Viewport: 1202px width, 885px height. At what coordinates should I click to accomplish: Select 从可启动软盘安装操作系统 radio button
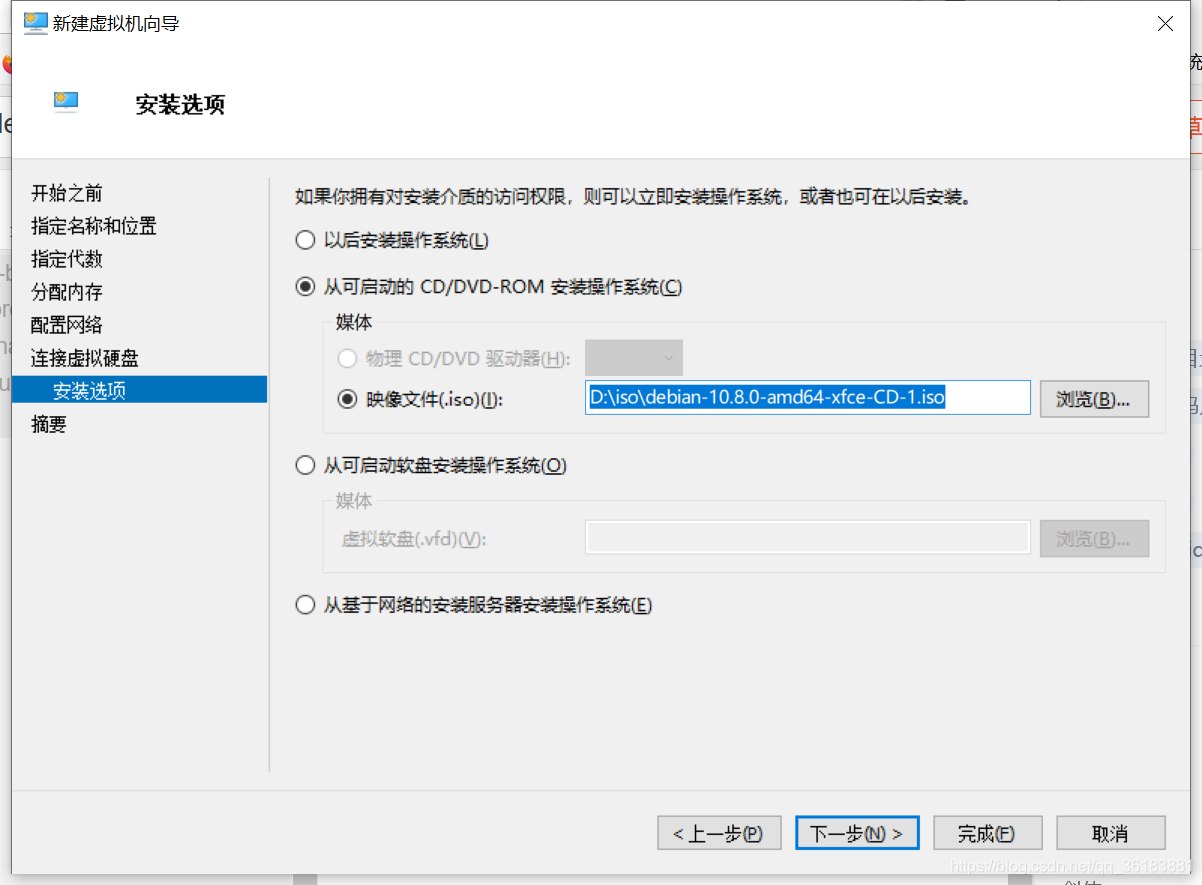coord(305,466)
